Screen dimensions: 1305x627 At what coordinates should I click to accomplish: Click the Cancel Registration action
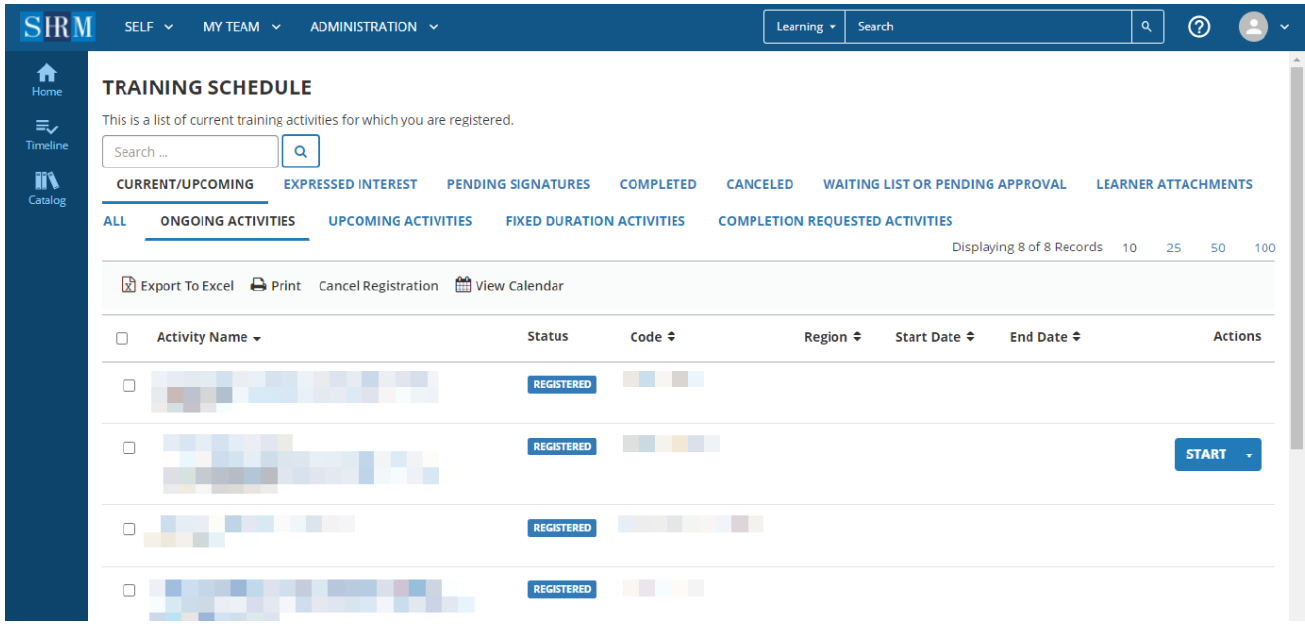[378, 285]
